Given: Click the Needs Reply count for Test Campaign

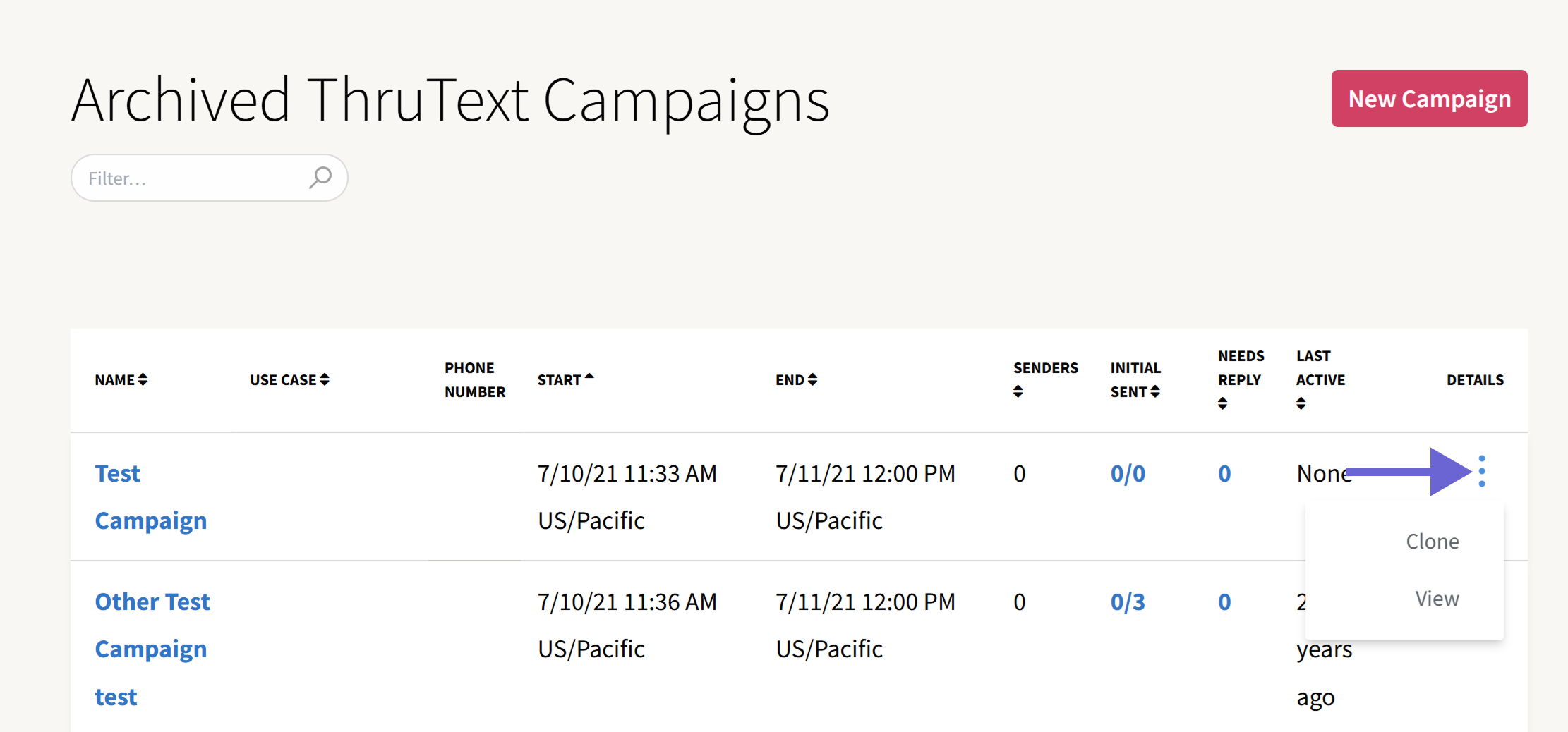Looking at the screenshot, I should (x=1224, y=473).
